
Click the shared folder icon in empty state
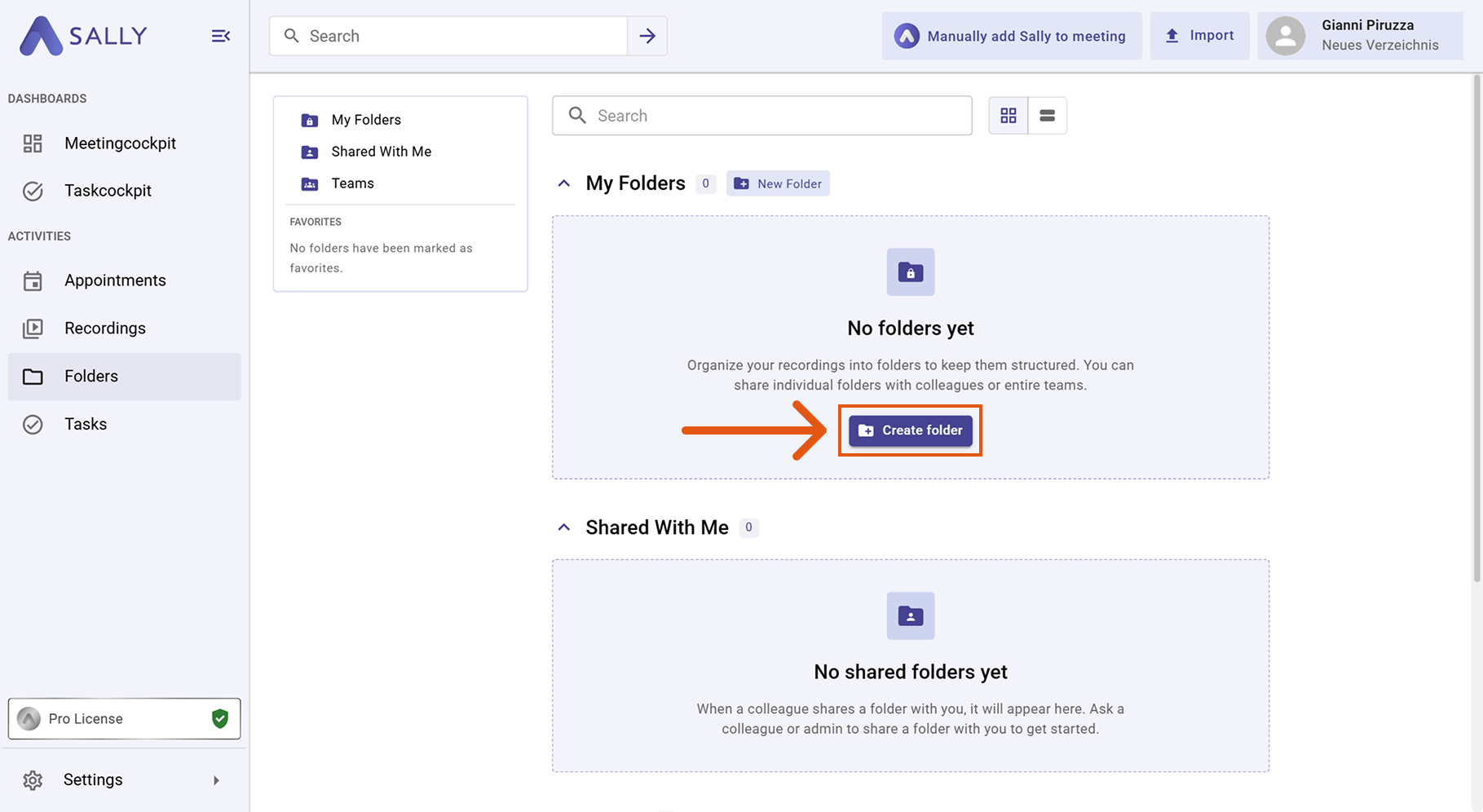coord(911,616)
